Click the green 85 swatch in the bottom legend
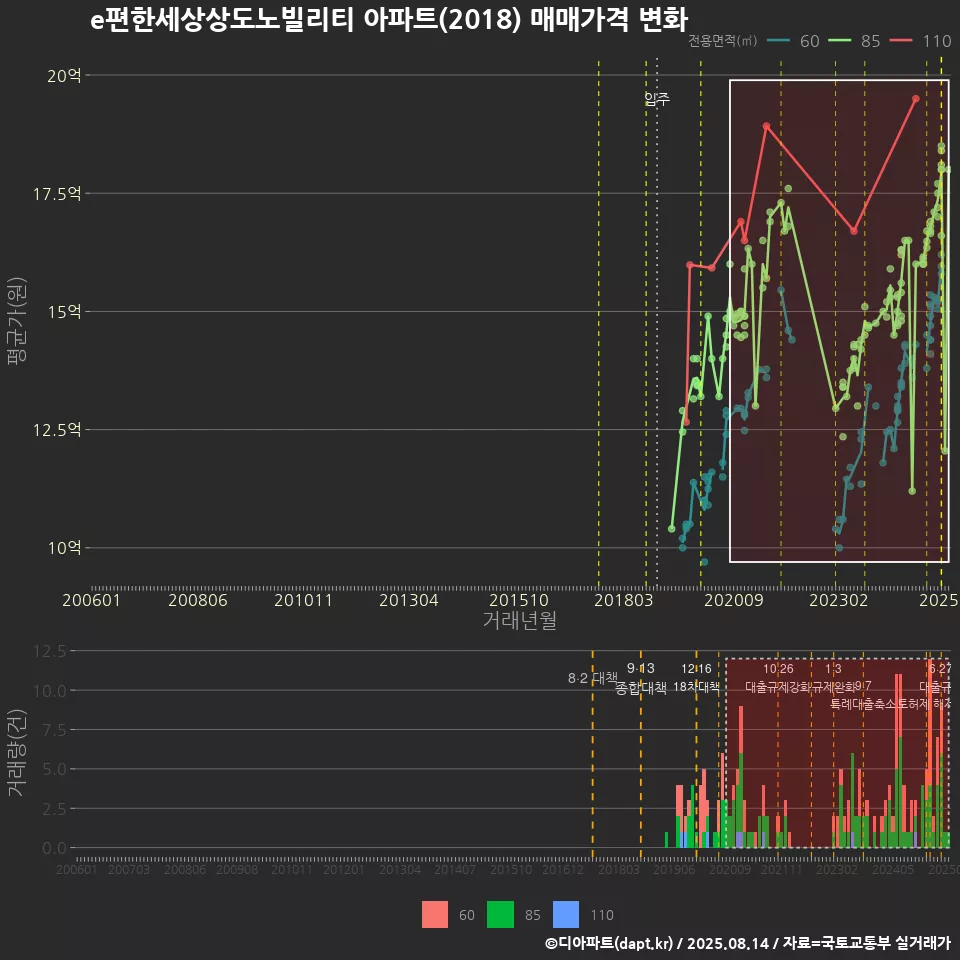The image size is (960, 960). [x=500, y=915]
